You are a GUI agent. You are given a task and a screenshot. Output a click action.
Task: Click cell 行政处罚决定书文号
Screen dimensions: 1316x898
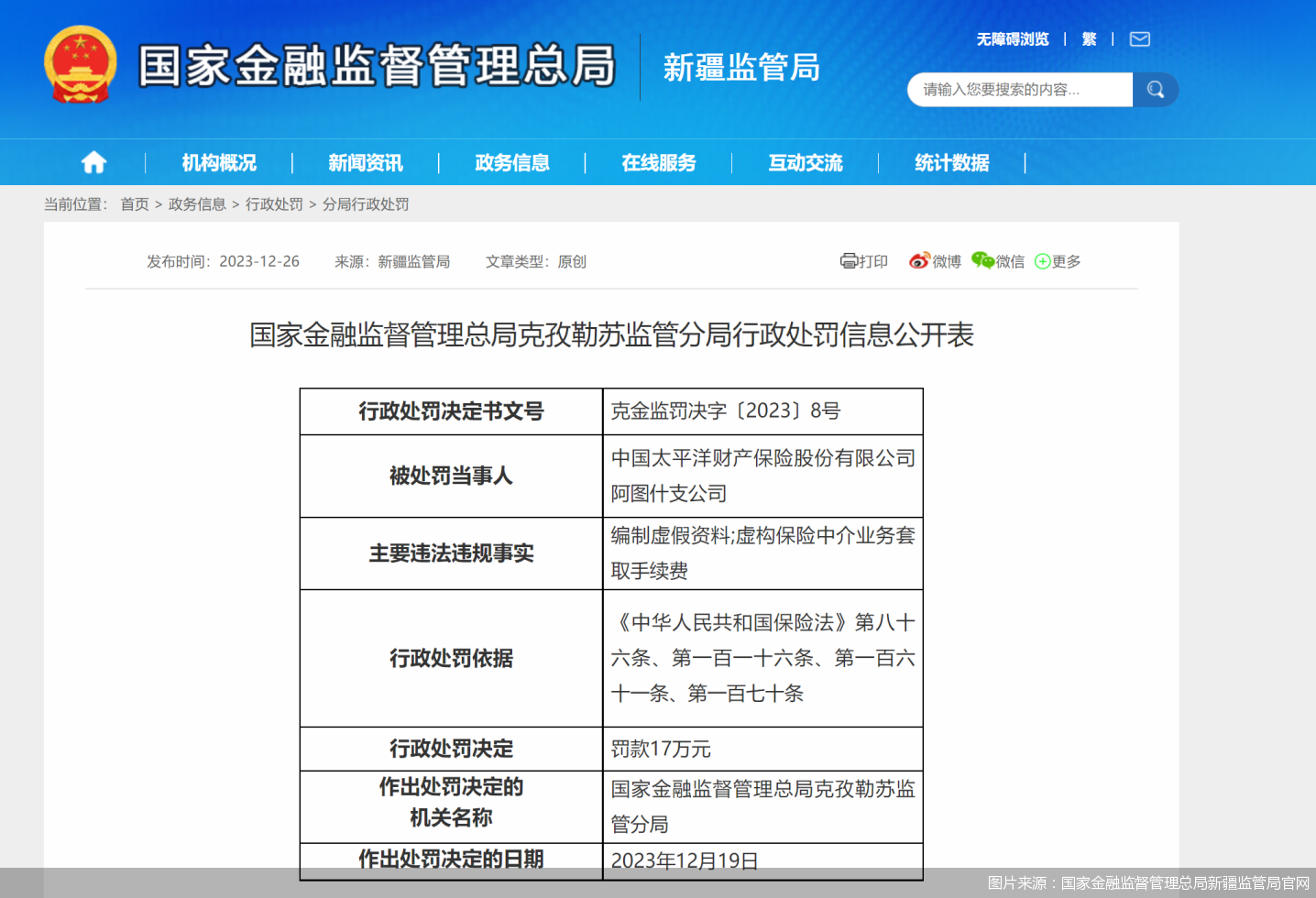(x=451, y=411)
